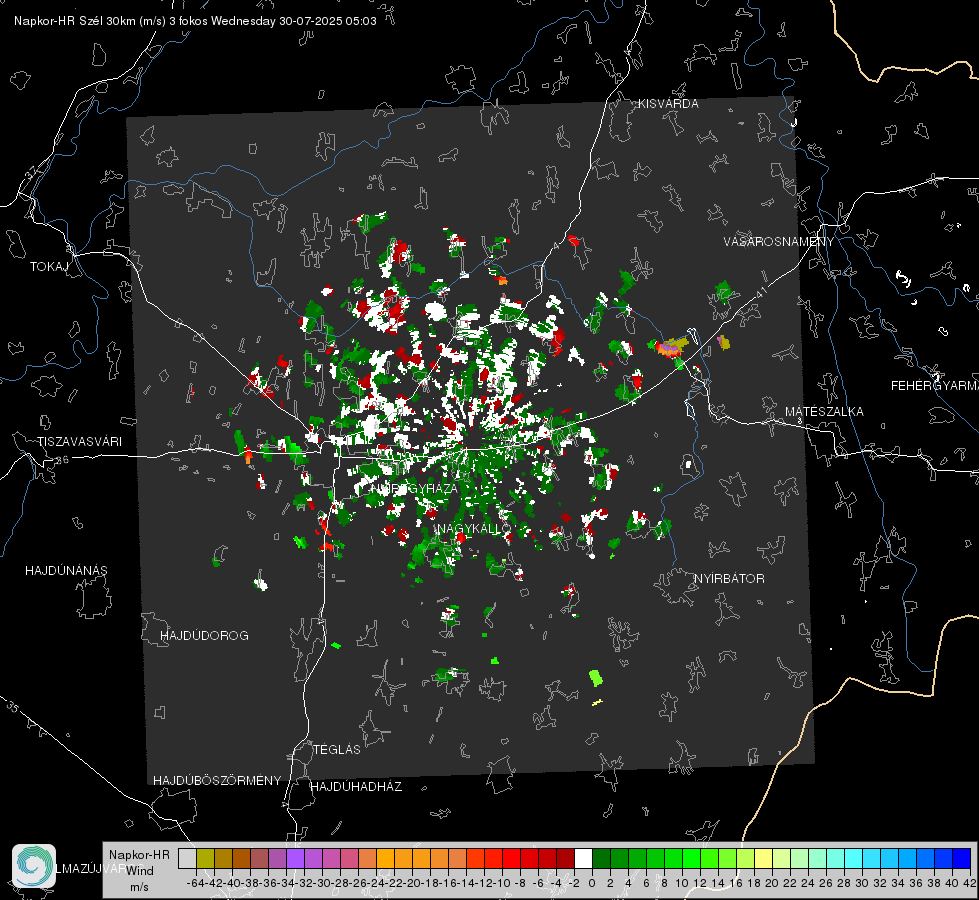Click the road number 36 near Tiszavasvári
This screenshot has width=979, height=900.
point(62,460)
